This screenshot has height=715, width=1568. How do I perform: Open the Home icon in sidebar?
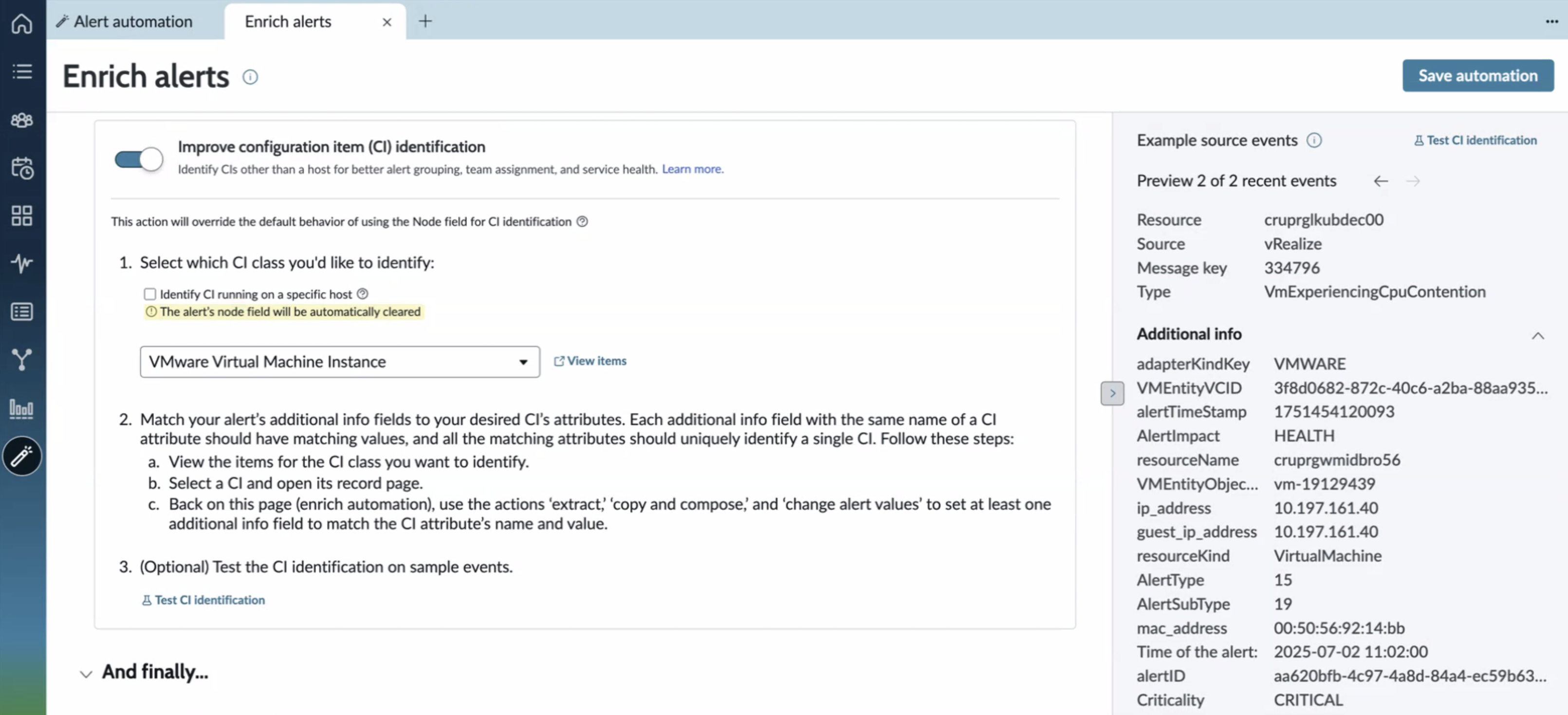click(x=22, y=23)
